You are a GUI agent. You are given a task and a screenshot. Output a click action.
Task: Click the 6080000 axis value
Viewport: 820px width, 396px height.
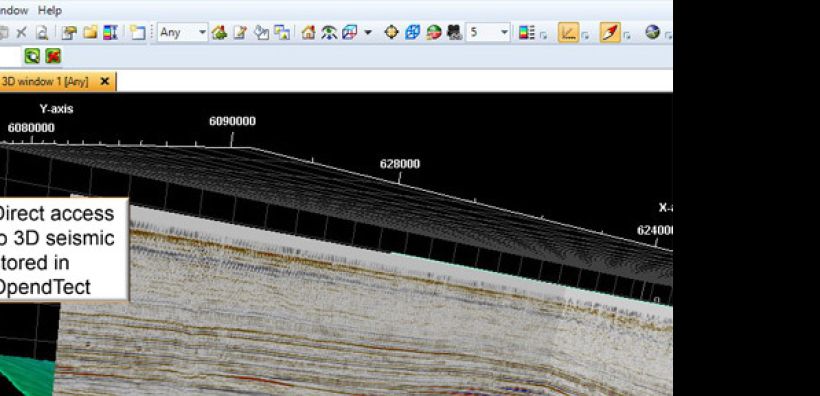pos(31,128)
